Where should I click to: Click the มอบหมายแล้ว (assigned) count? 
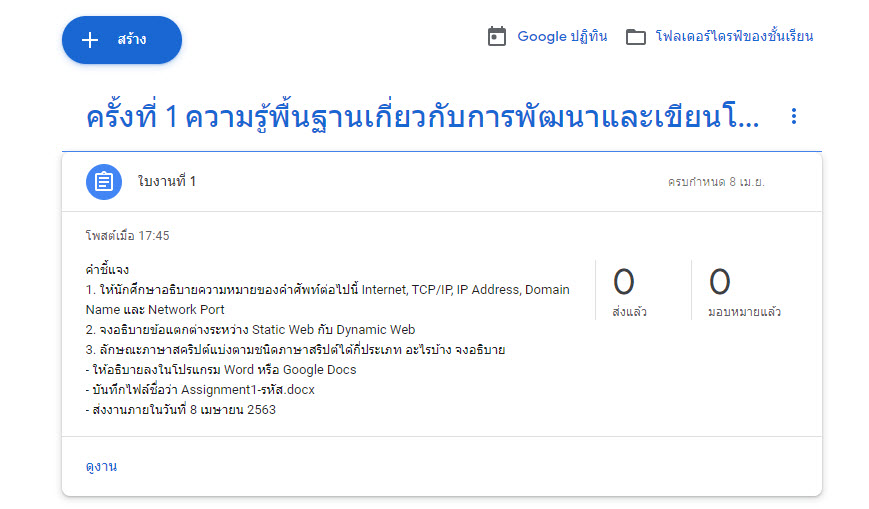[744, 291]
